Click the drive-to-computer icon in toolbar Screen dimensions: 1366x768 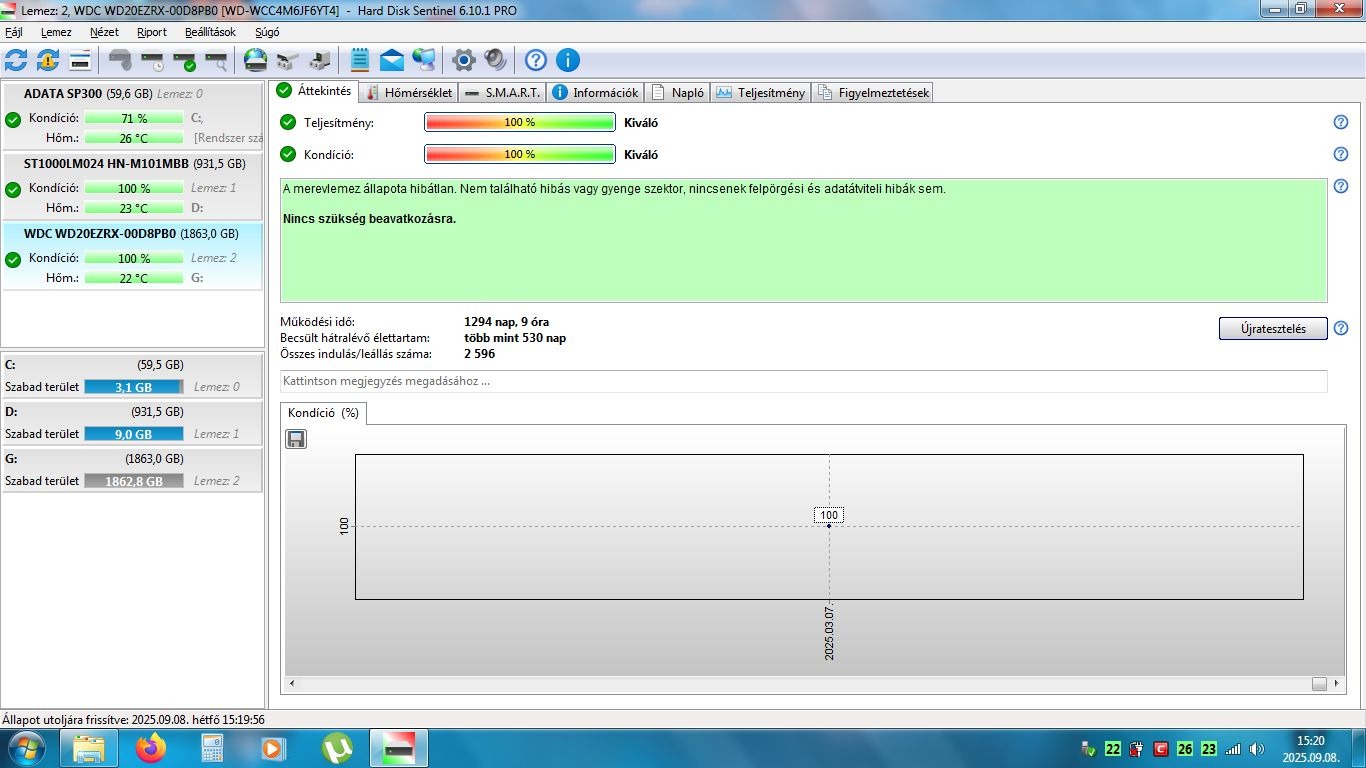tap(320, 60)
